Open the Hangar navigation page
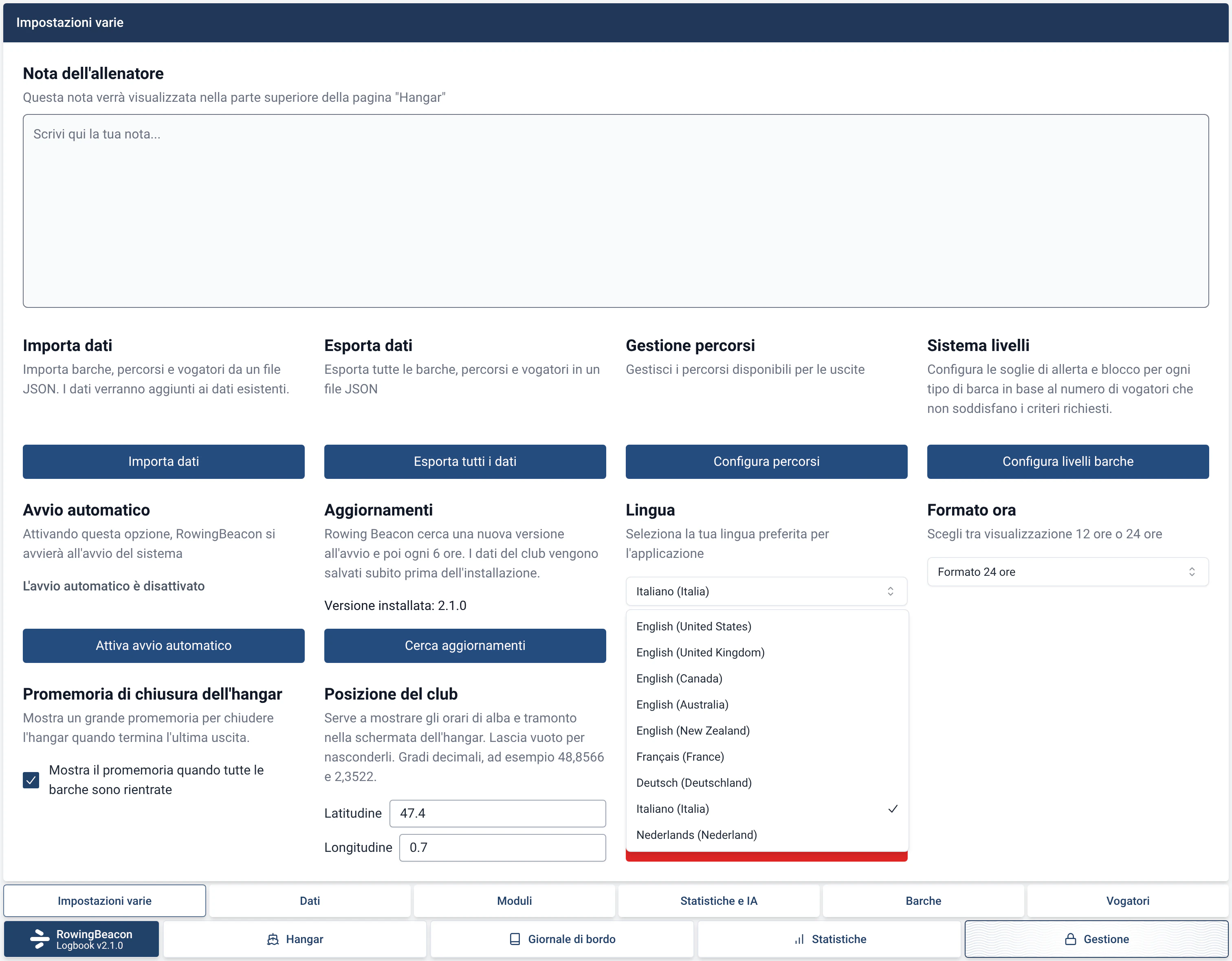The height and width of the screenshot is (961, 1232). point(295,939)
